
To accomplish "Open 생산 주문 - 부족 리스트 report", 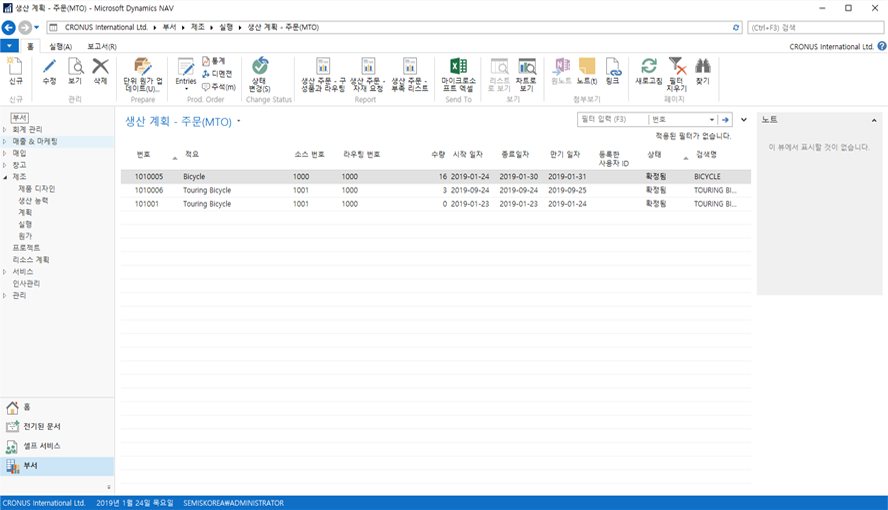I will (x=409, y=75).
